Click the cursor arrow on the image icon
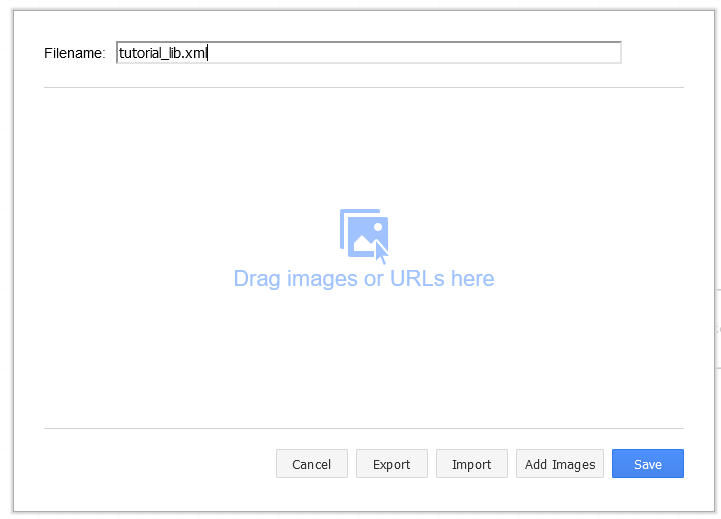The height and width of the screenshot is (519, 721). 381,252
